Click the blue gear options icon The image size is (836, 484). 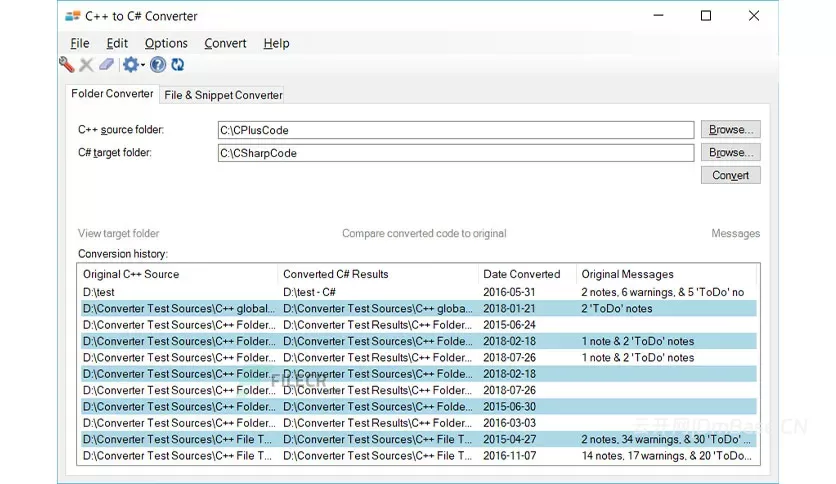pos(130,64)
